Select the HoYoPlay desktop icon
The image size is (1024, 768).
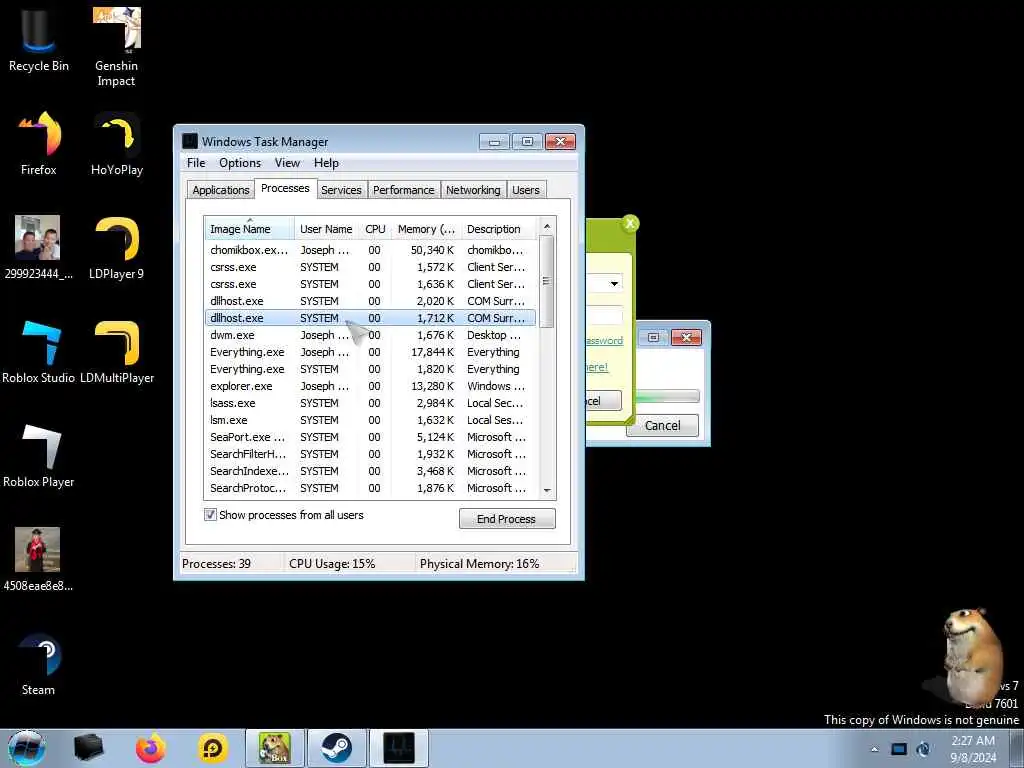tap(117, 144)
